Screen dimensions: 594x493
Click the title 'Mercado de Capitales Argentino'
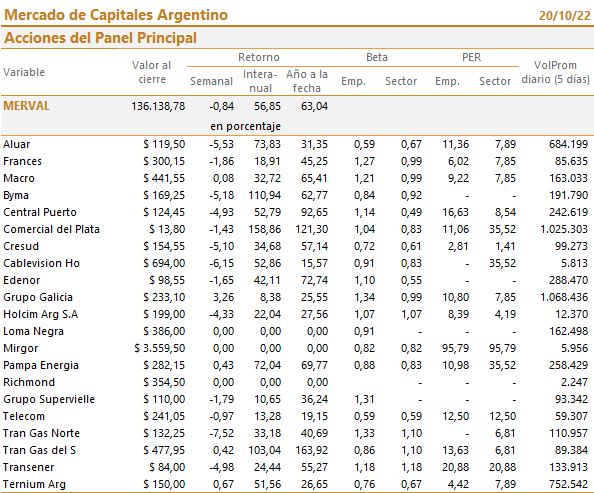(x=116, y=15)
